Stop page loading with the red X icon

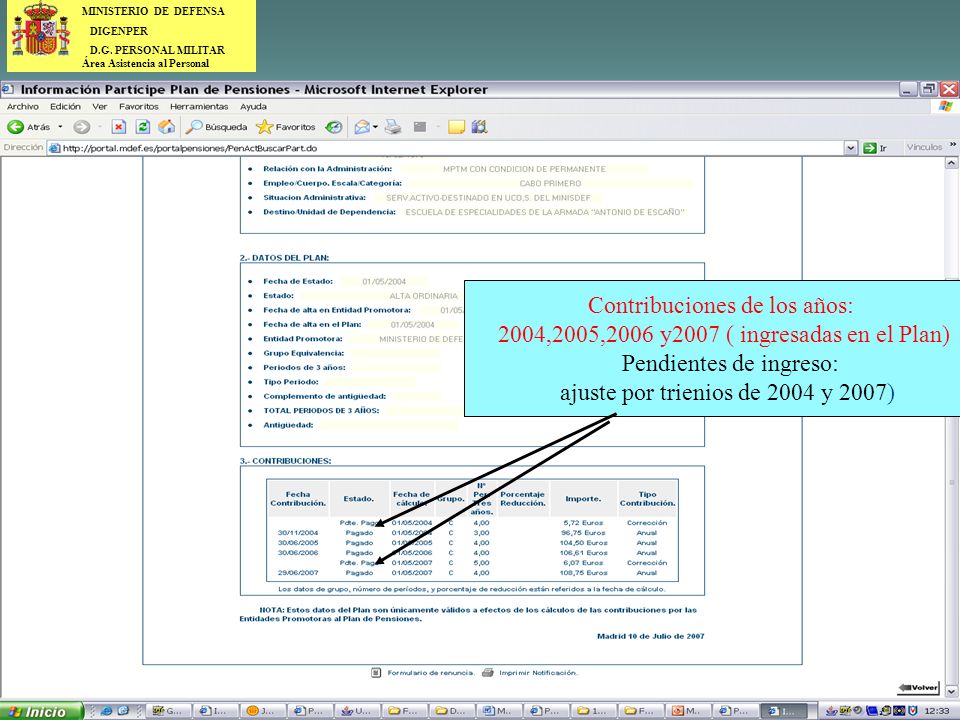pos(119,127)
